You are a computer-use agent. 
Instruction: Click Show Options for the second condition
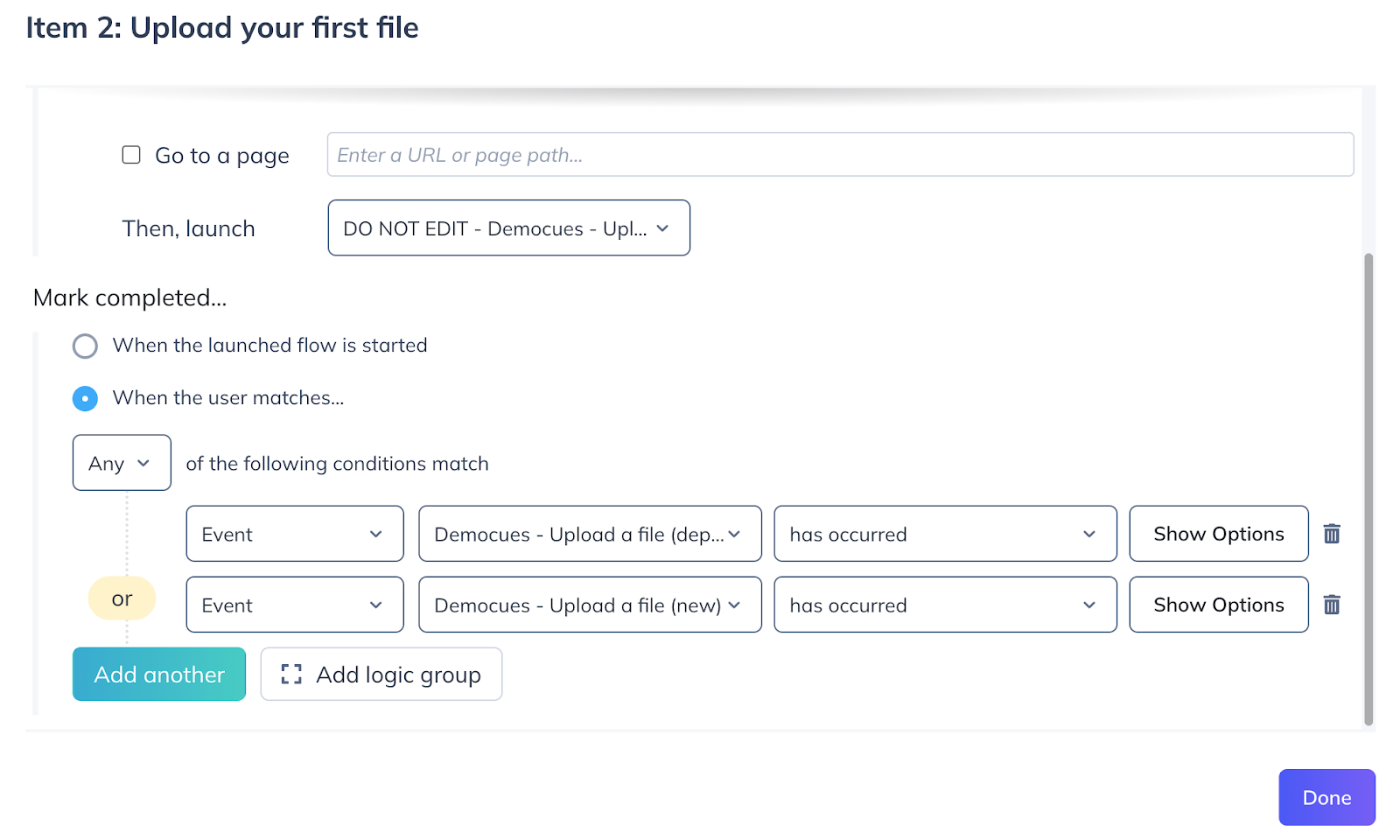coord(1218,605)
